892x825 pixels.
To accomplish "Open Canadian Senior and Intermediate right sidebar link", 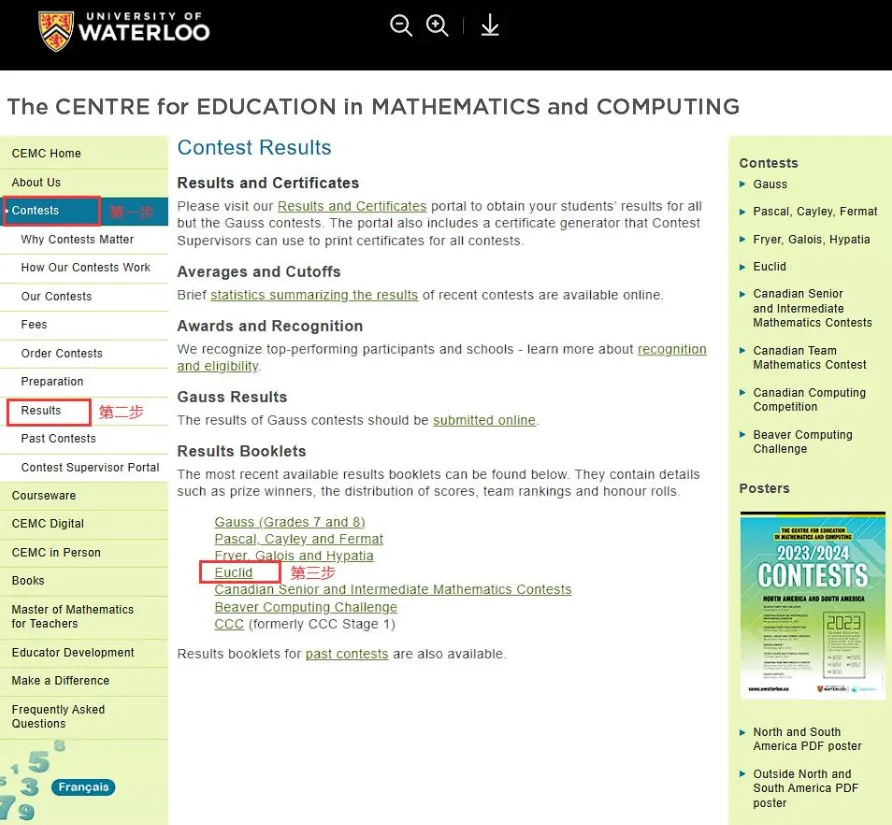I will tap(812, 308).
